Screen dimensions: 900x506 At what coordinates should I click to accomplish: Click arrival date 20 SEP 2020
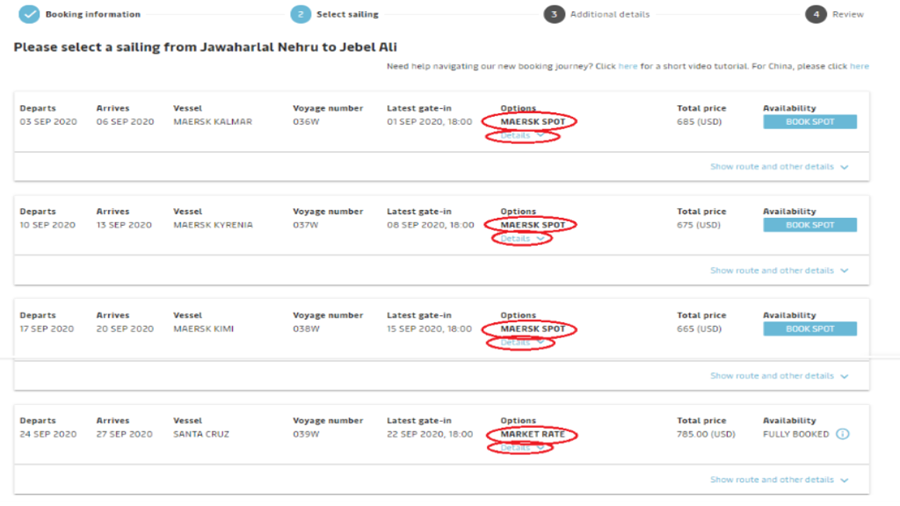click(125, 329)
